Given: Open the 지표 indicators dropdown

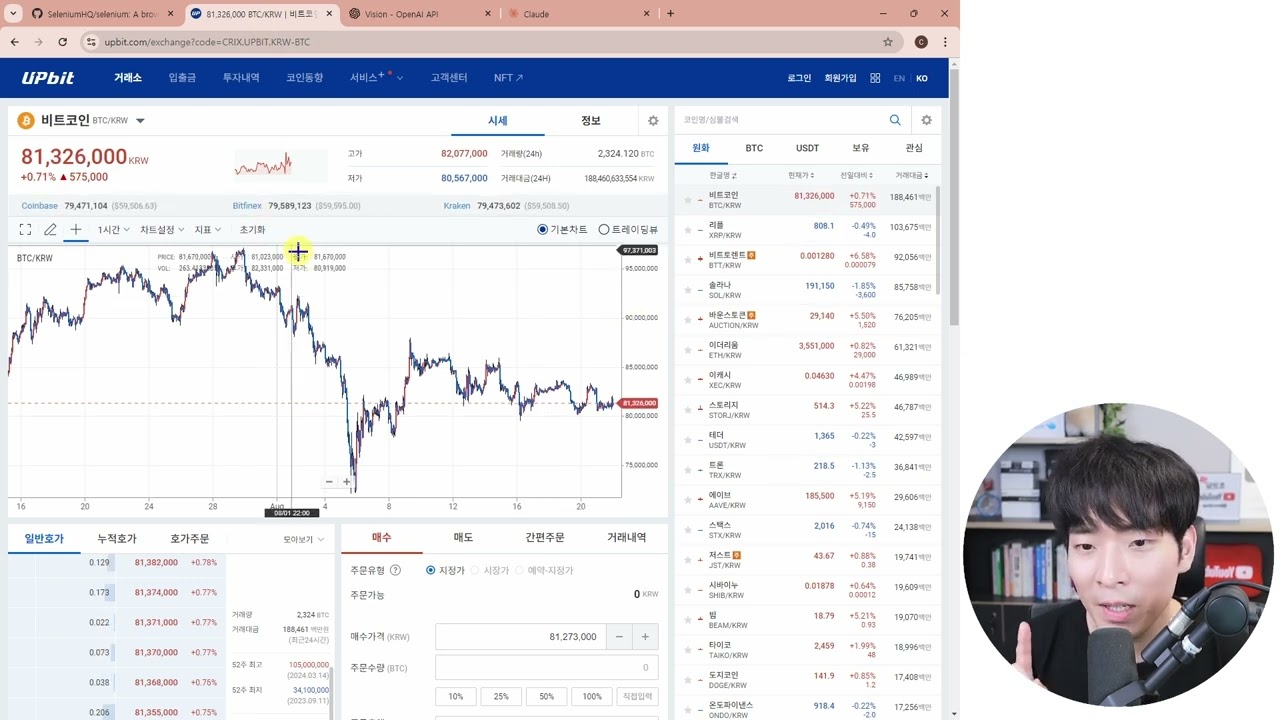Looking at the screenshot, I should tap(207, 230).
